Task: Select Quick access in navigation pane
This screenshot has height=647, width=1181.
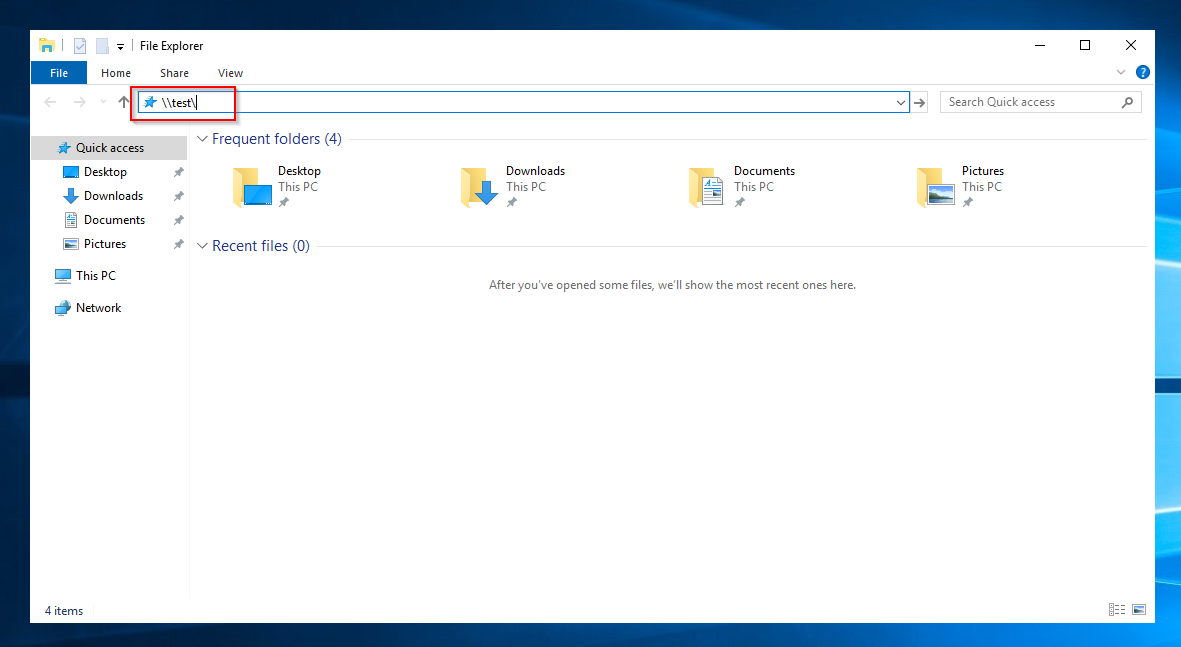Action: (x=109, y=148)
